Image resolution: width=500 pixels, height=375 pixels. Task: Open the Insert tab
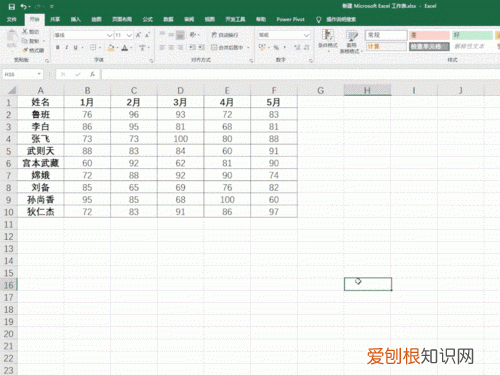[x=76, y=19]
